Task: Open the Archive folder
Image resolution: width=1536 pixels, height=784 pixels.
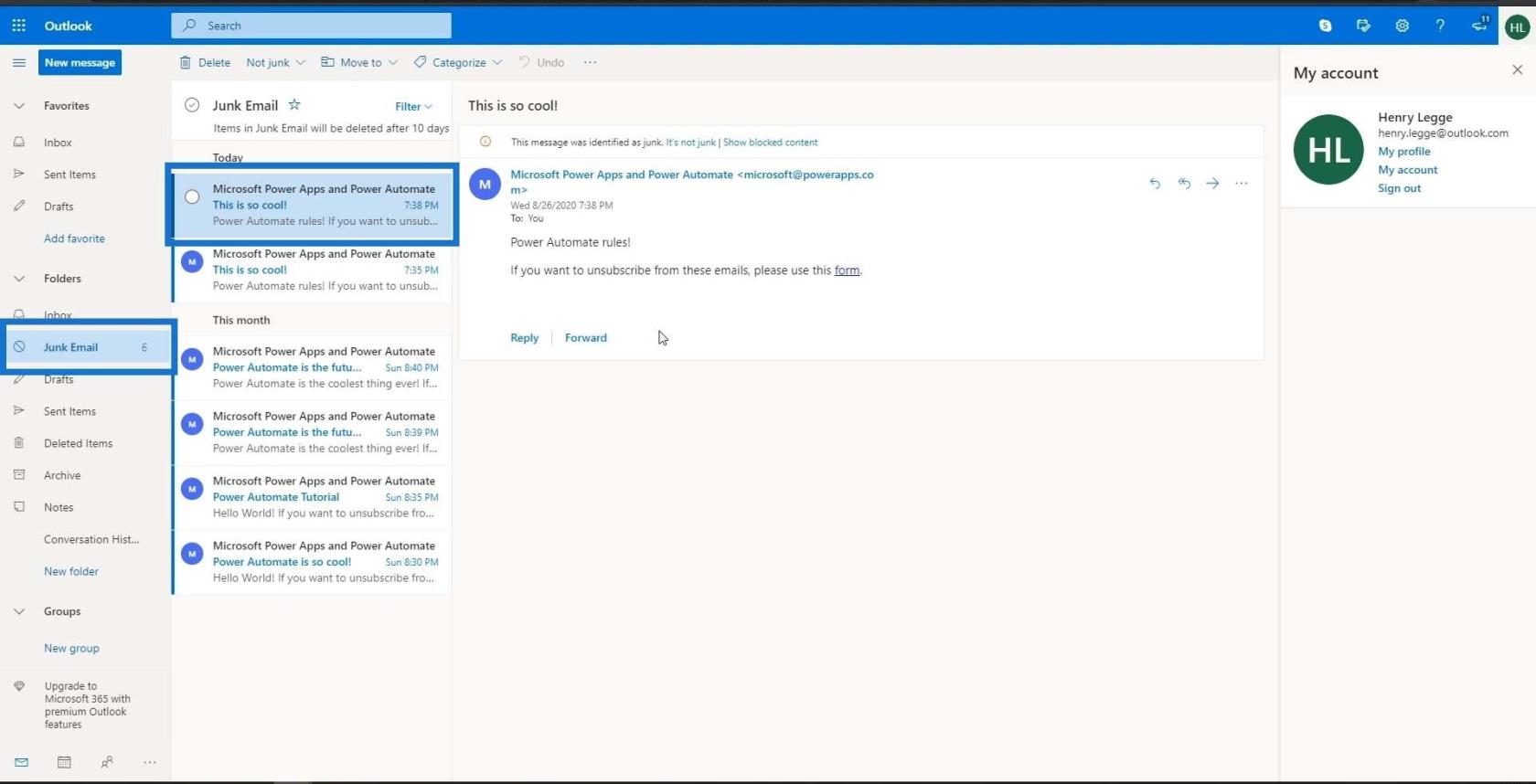Action: (62, 475)
